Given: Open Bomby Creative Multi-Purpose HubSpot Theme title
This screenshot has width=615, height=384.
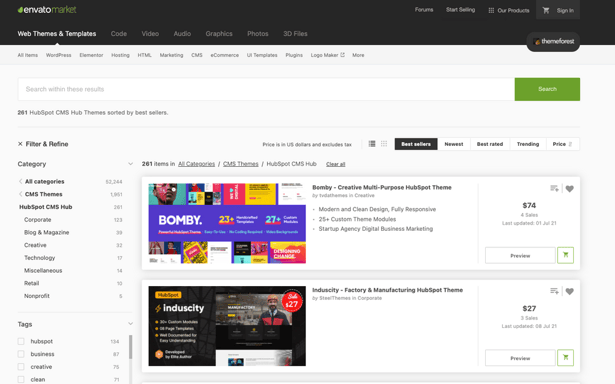Looking at the screenshot, I should coord(382,187).
